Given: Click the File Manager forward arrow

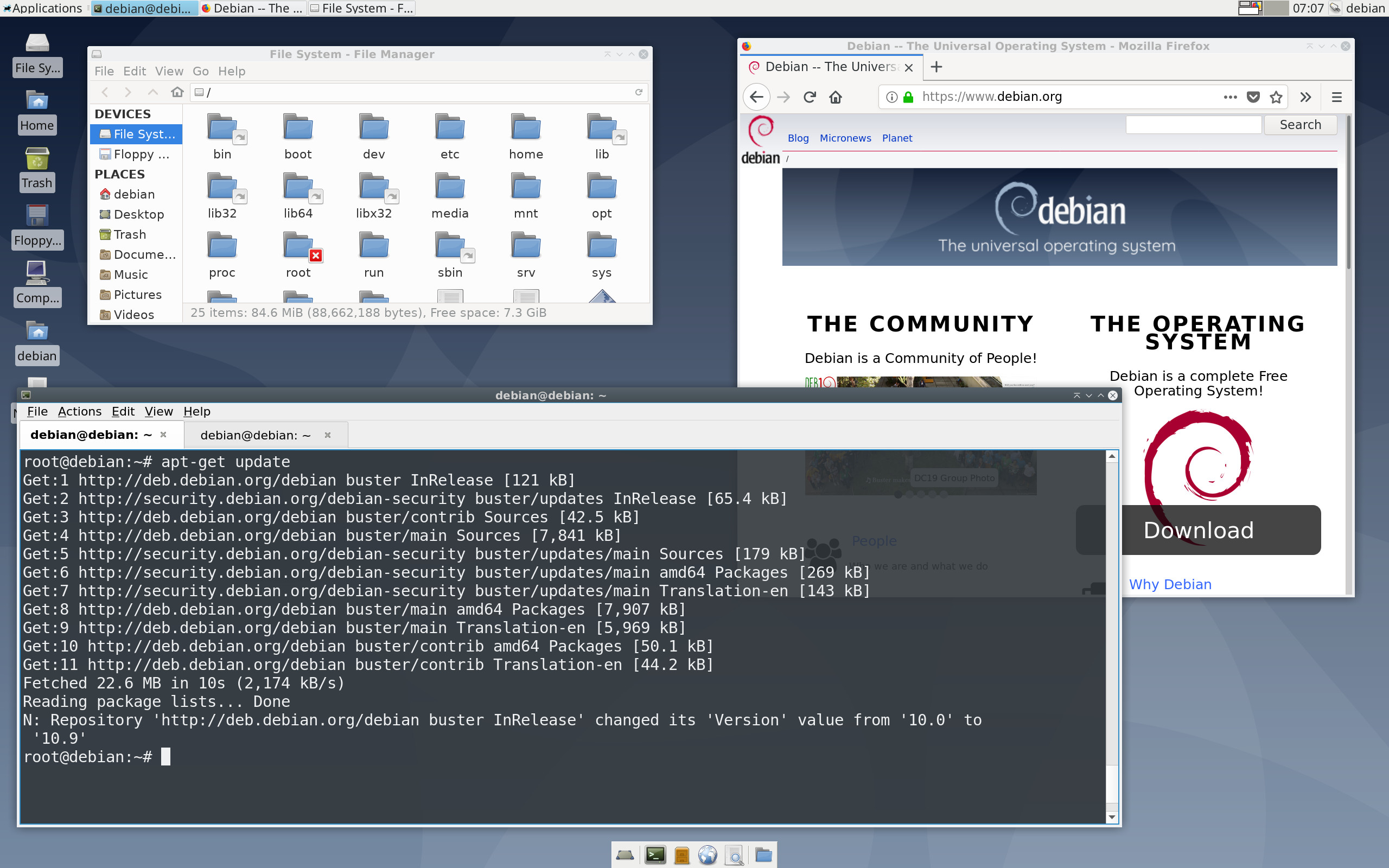Looking at the screenshot, I should pos(128,92).
